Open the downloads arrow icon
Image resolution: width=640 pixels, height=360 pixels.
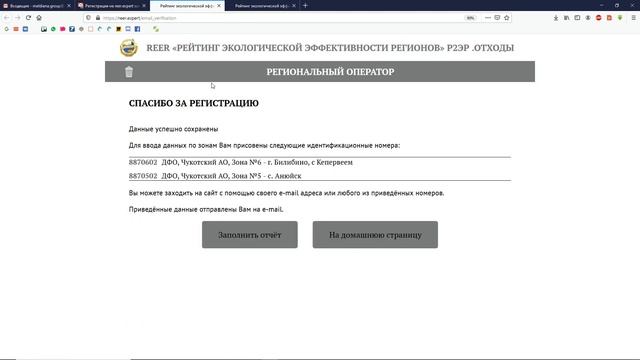point(556,18)
